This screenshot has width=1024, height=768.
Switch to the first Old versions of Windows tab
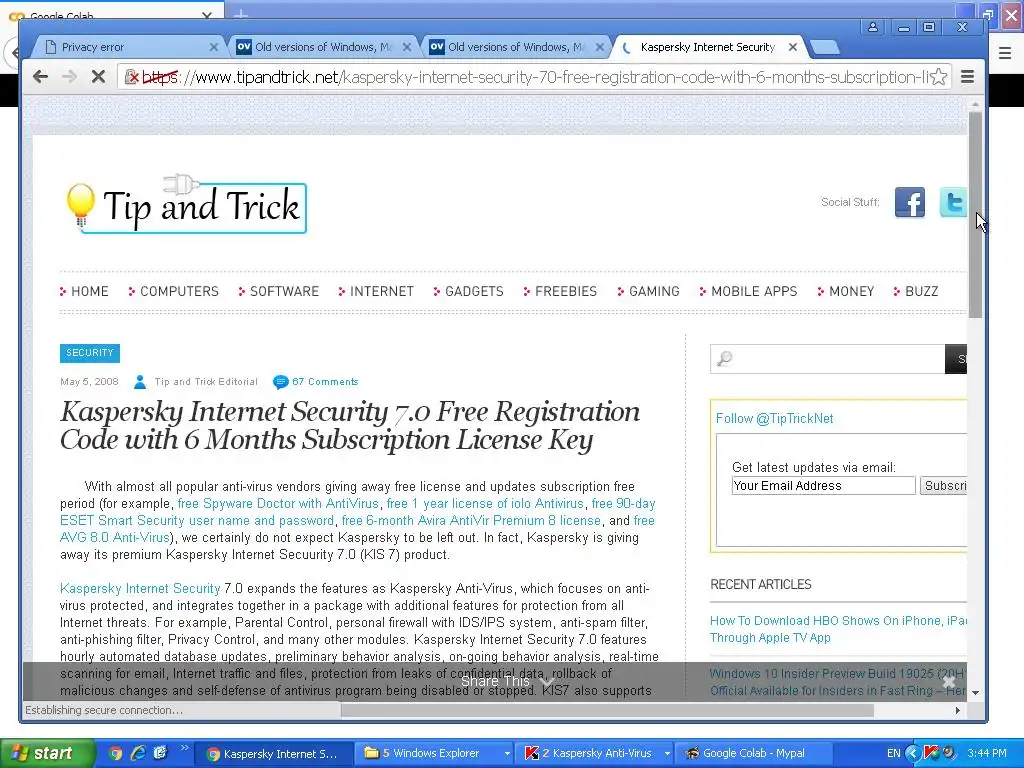tap(323, 47)
